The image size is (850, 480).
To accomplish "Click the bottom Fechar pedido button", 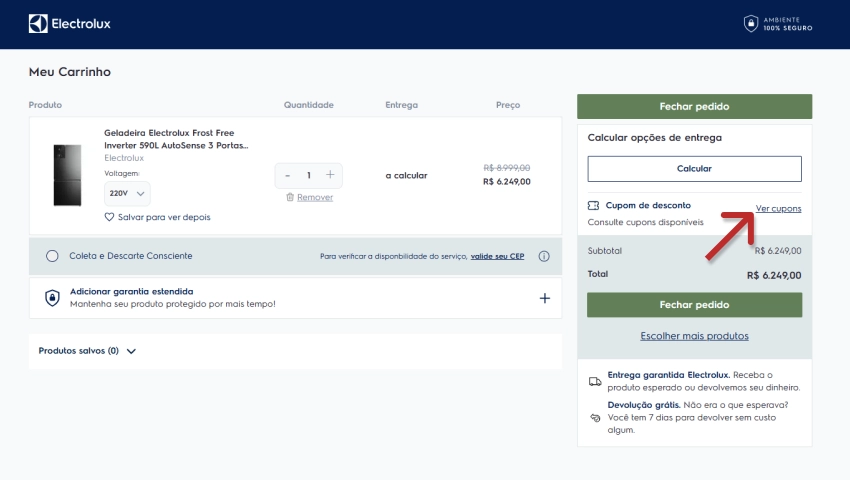I will 694,305.
